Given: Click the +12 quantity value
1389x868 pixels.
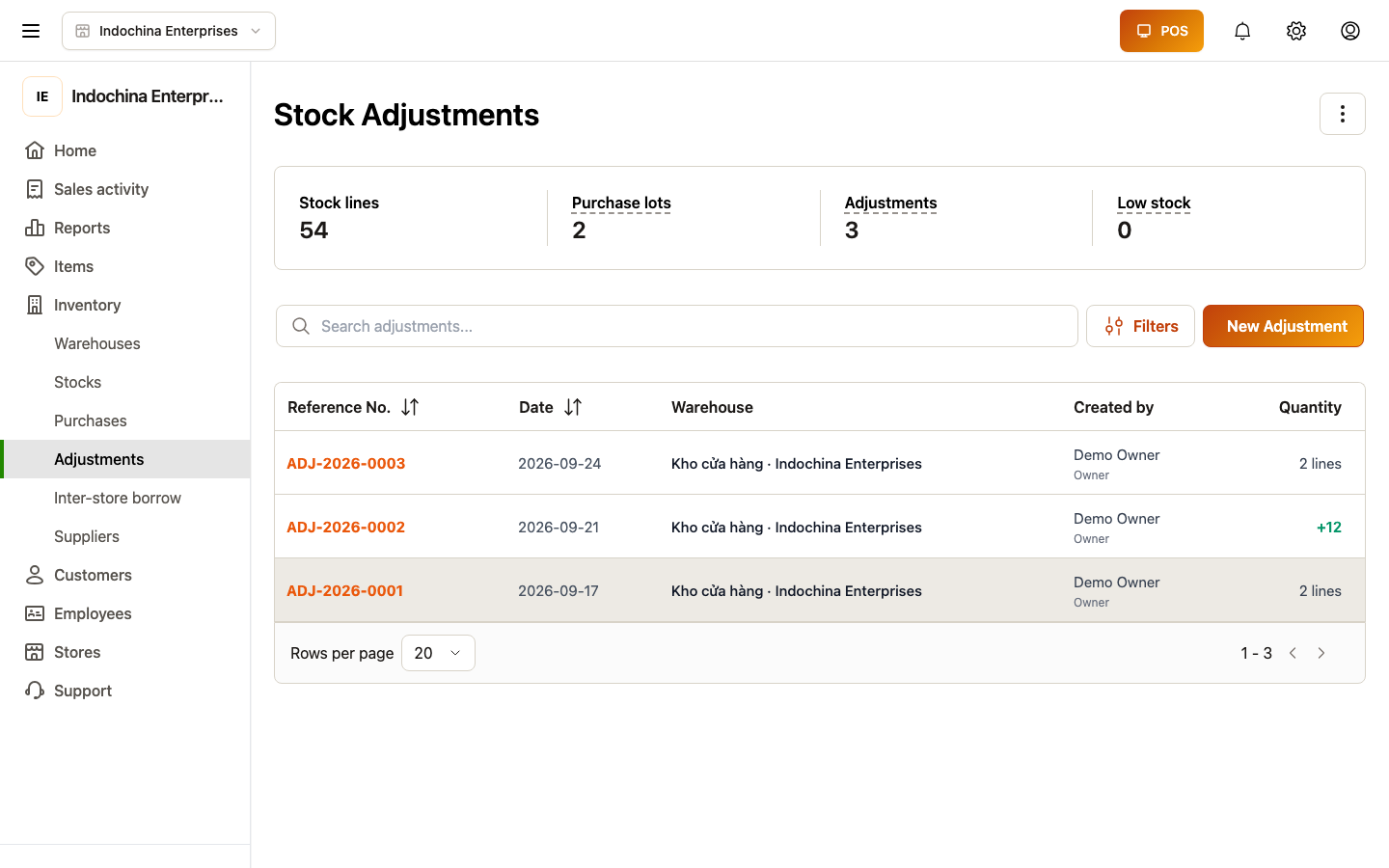Looking at the screenshot, I should pyautogui.click(x=1329, y=527).
